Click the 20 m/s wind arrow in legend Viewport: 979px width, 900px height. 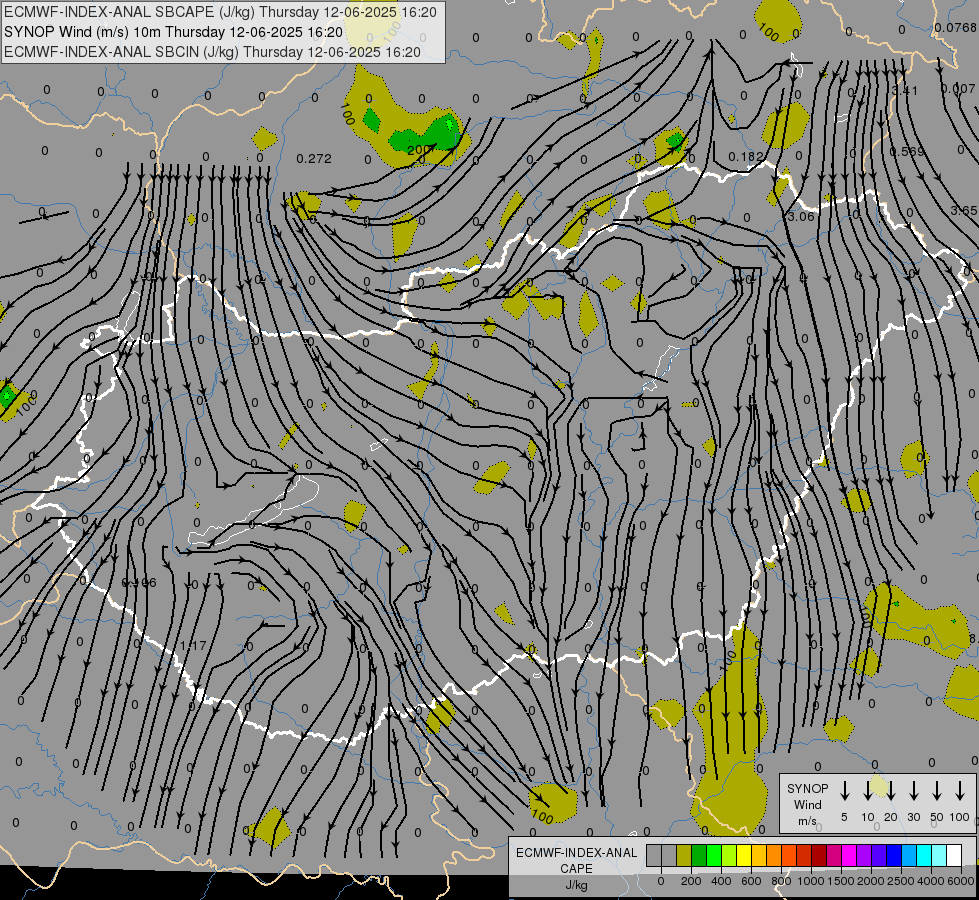[891, 791]
